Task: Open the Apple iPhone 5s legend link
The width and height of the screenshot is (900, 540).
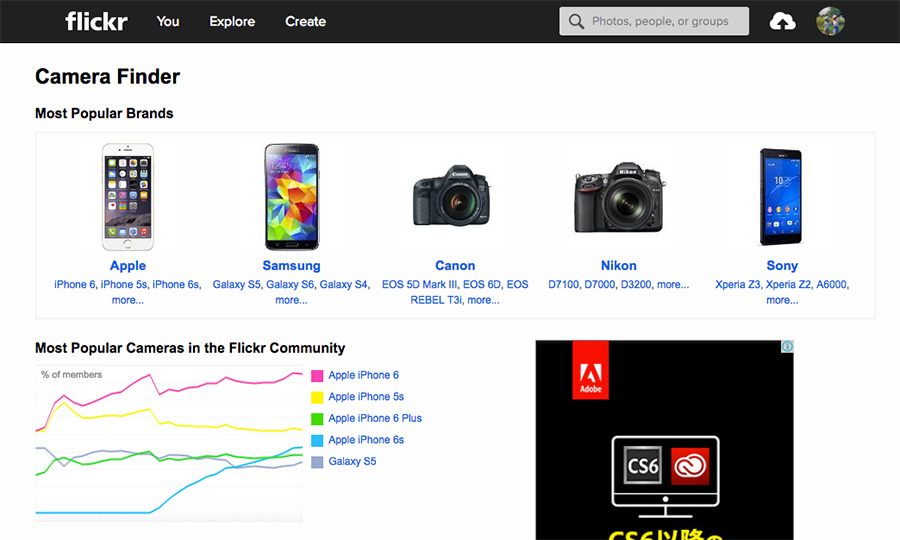Action: coord(366,397)
